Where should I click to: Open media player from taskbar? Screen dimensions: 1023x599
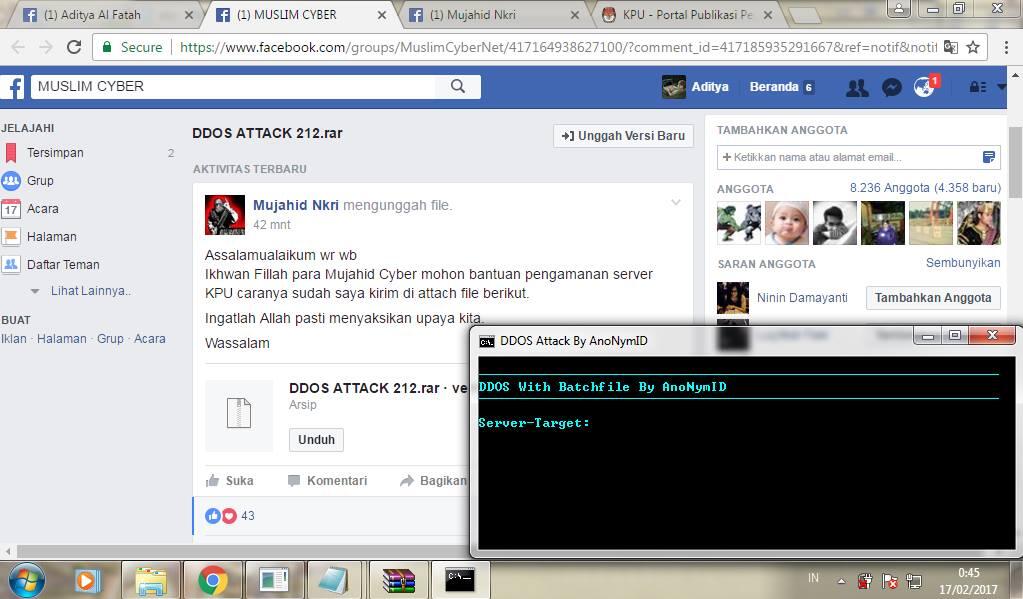pos(87,579)
